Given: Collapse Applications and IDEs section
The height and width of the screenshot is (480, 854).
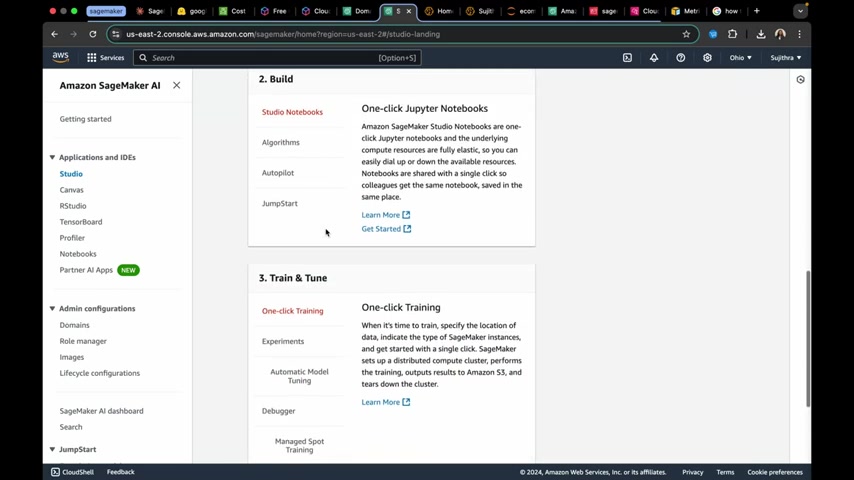Looking at the screenshot, I should (x=52, y=157).
